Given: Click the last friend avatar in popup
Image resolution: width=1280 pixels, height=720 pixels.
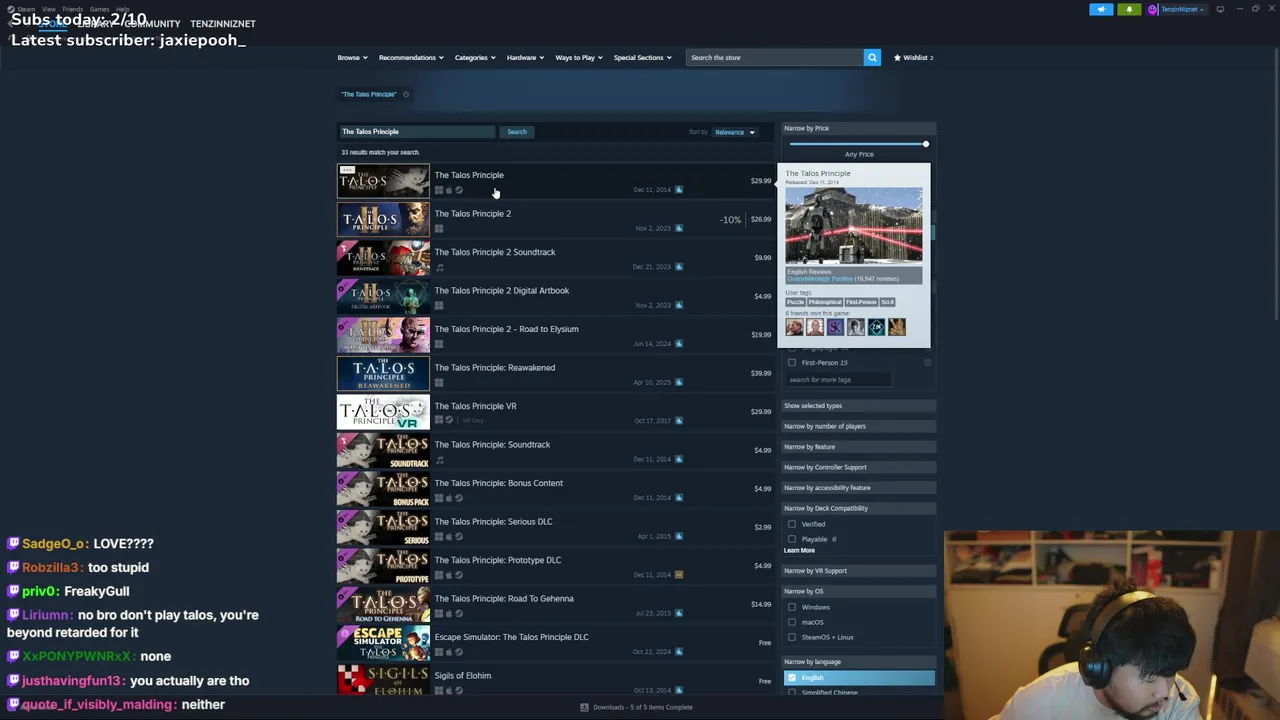Looking at the screenshot, I should point(896,327).
